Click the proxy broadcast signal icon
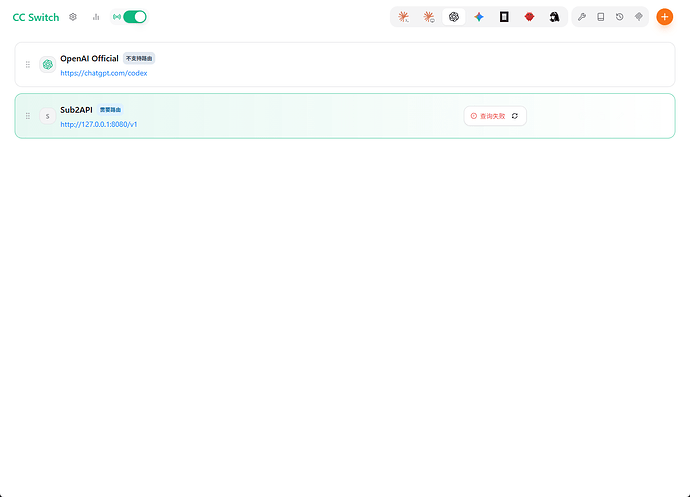690x497 pixels. tap(117, 17)
